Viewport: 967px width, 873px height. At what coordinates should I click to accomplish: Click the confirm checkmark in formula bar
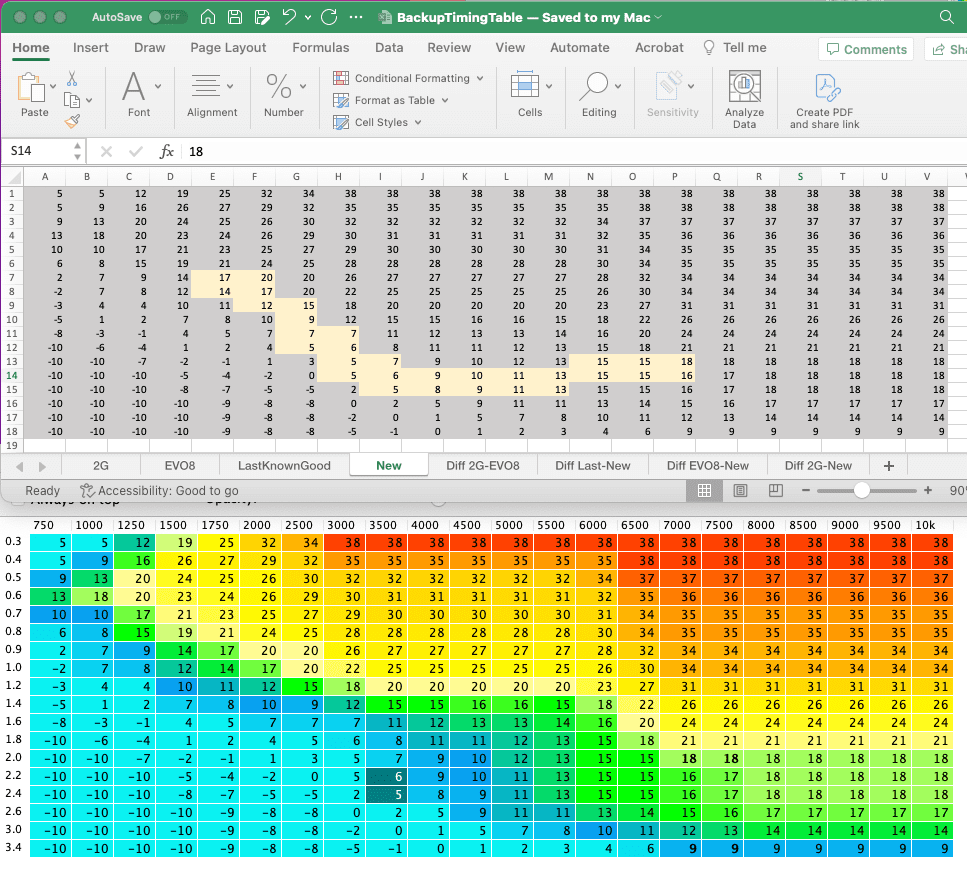(x=136, y=152)
